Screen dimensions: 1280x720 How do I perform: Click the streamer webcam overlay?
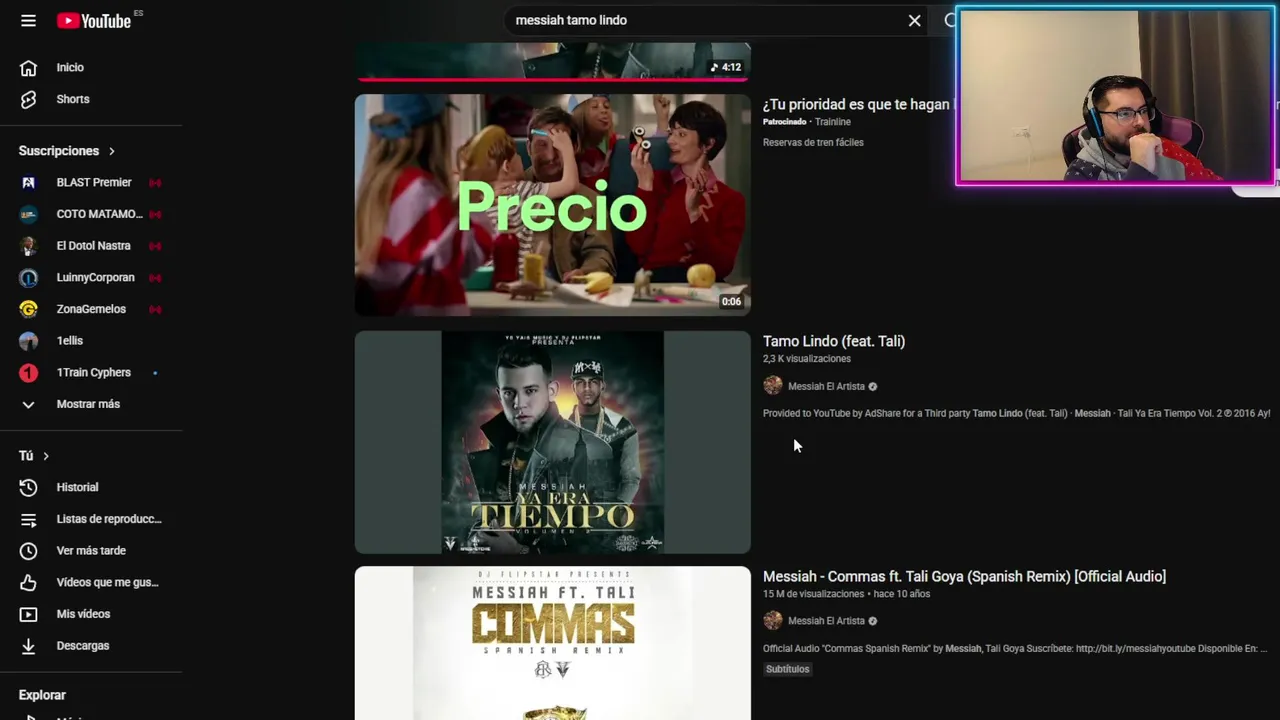tap(1115, 96)
